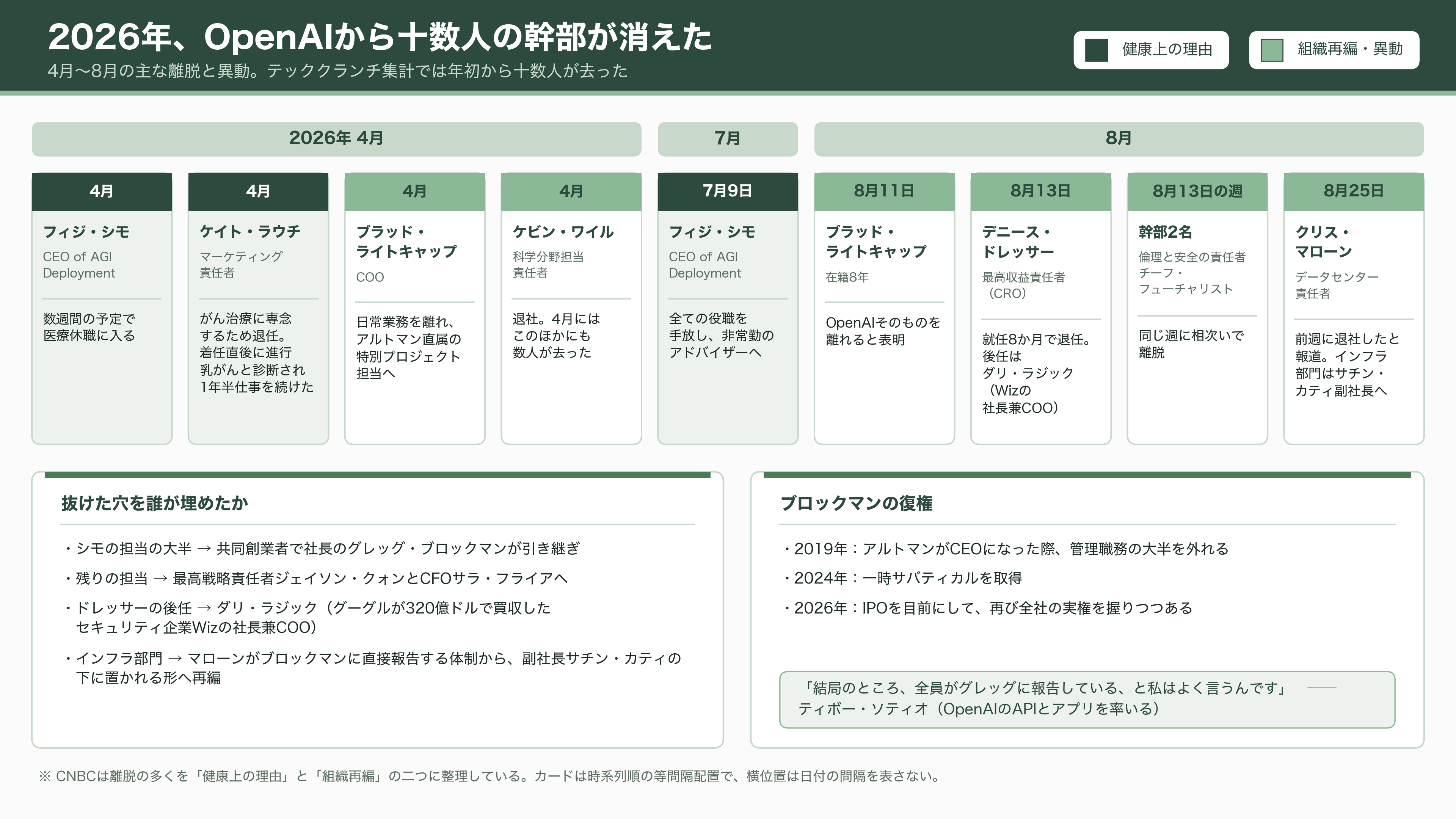Click the text OpenAIそのものを離れると表明
1456x819 pixels.
(x=883, y=331)
